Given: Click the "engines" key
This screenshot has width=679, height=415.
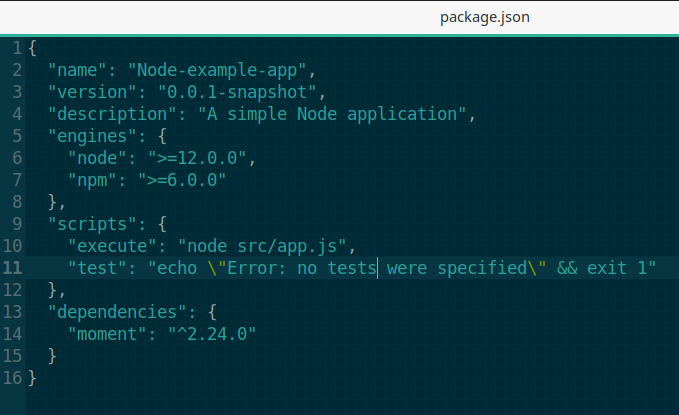Looking at the screenshot, I should 95,136.
